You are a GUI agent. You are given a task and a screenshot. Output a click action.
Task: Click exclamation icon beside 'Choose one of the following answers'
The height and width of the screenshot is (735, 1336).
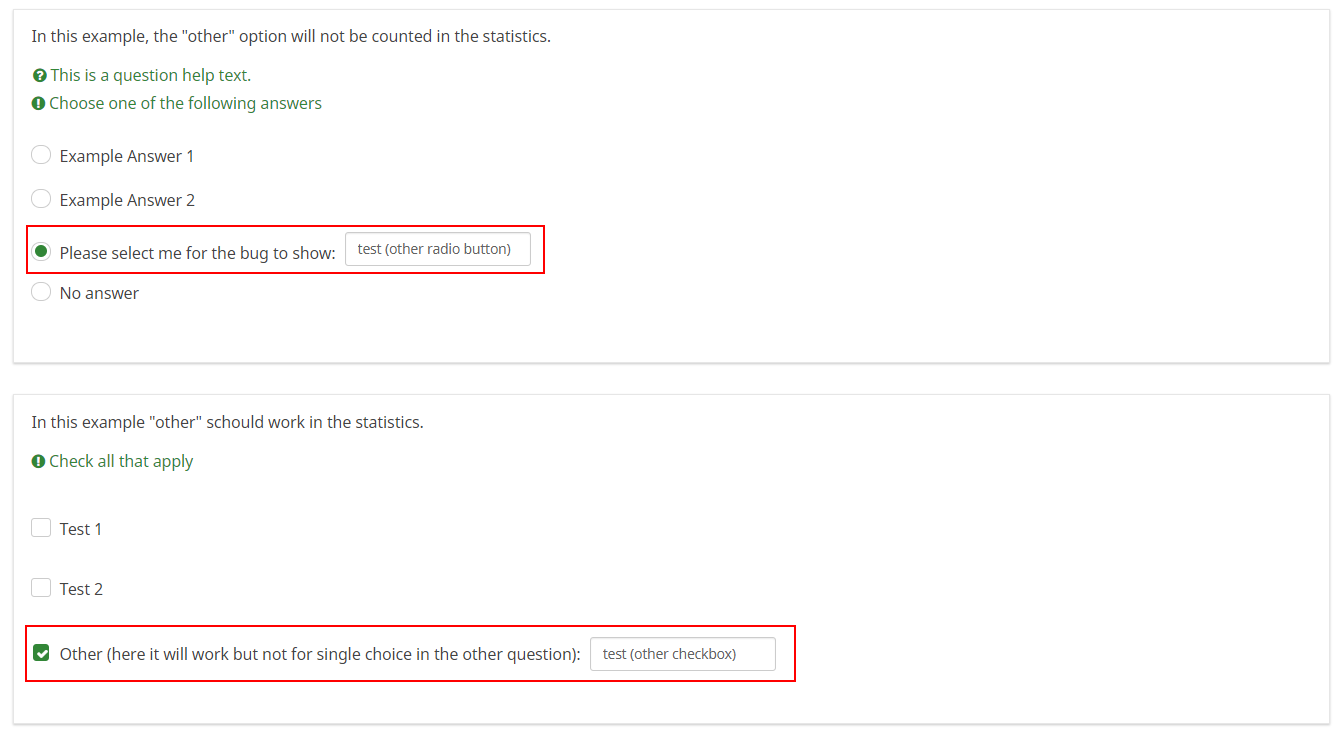point(38,104)
